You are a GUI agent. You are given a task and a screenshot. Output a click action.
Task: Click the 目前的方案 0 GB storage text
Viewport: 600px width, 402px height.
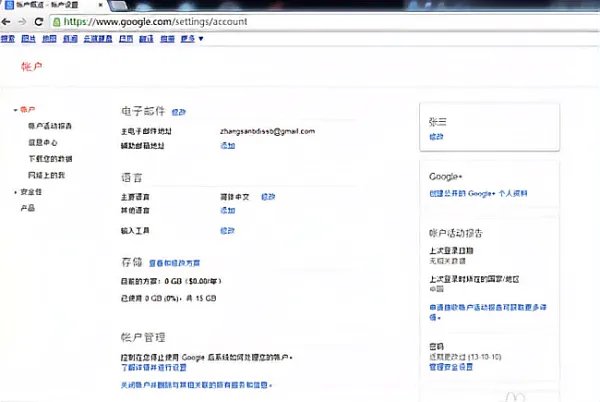point(171,281)
